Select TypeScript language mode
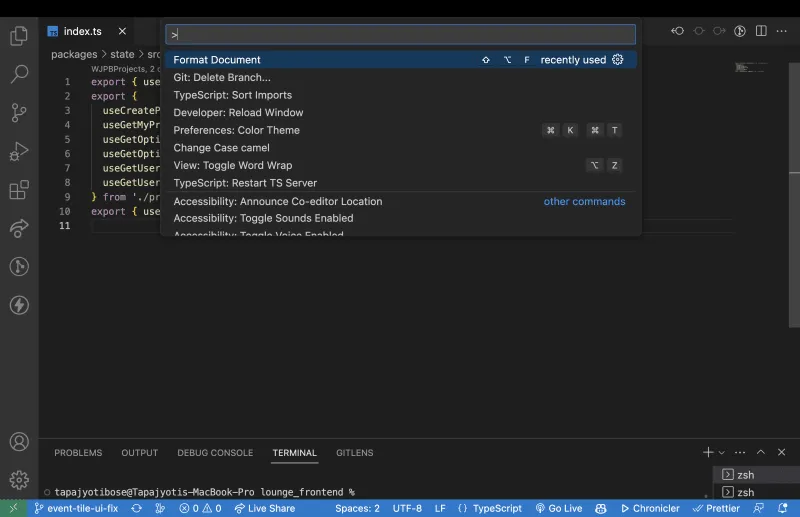The width and height of the screenshot is (800, 517). (490, 508)
